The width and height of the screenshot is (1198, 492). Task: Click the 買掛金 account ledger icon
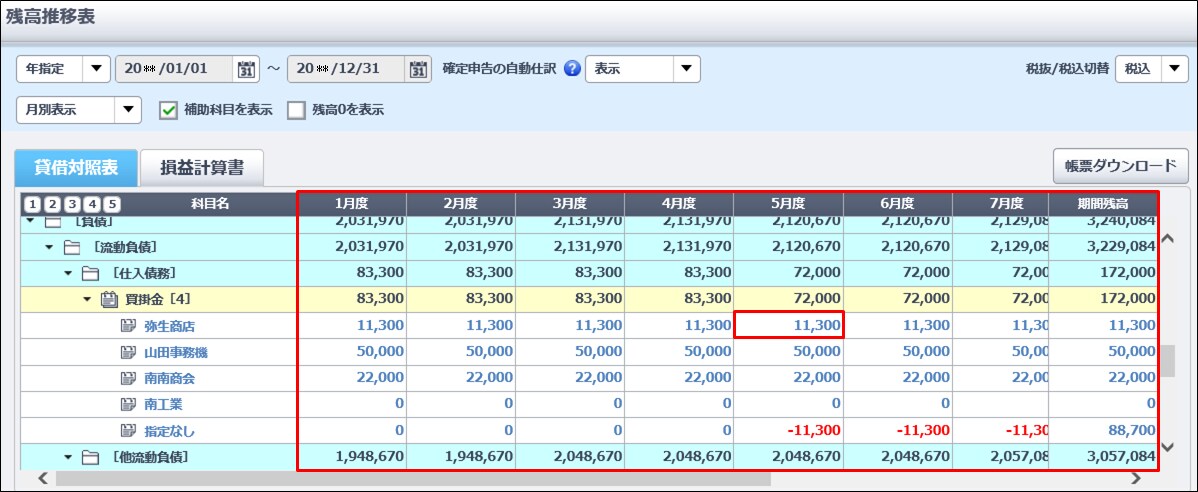coord(110,299)
